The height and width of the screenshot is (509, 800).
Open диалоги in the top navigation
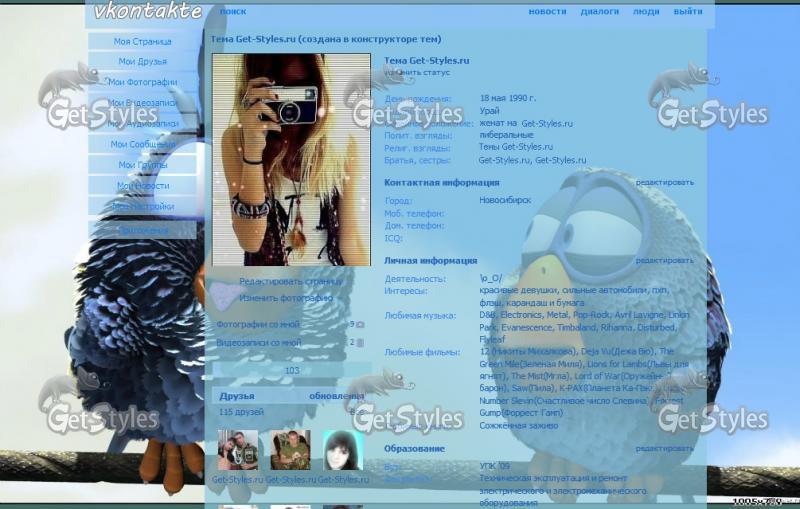point(599,11)
